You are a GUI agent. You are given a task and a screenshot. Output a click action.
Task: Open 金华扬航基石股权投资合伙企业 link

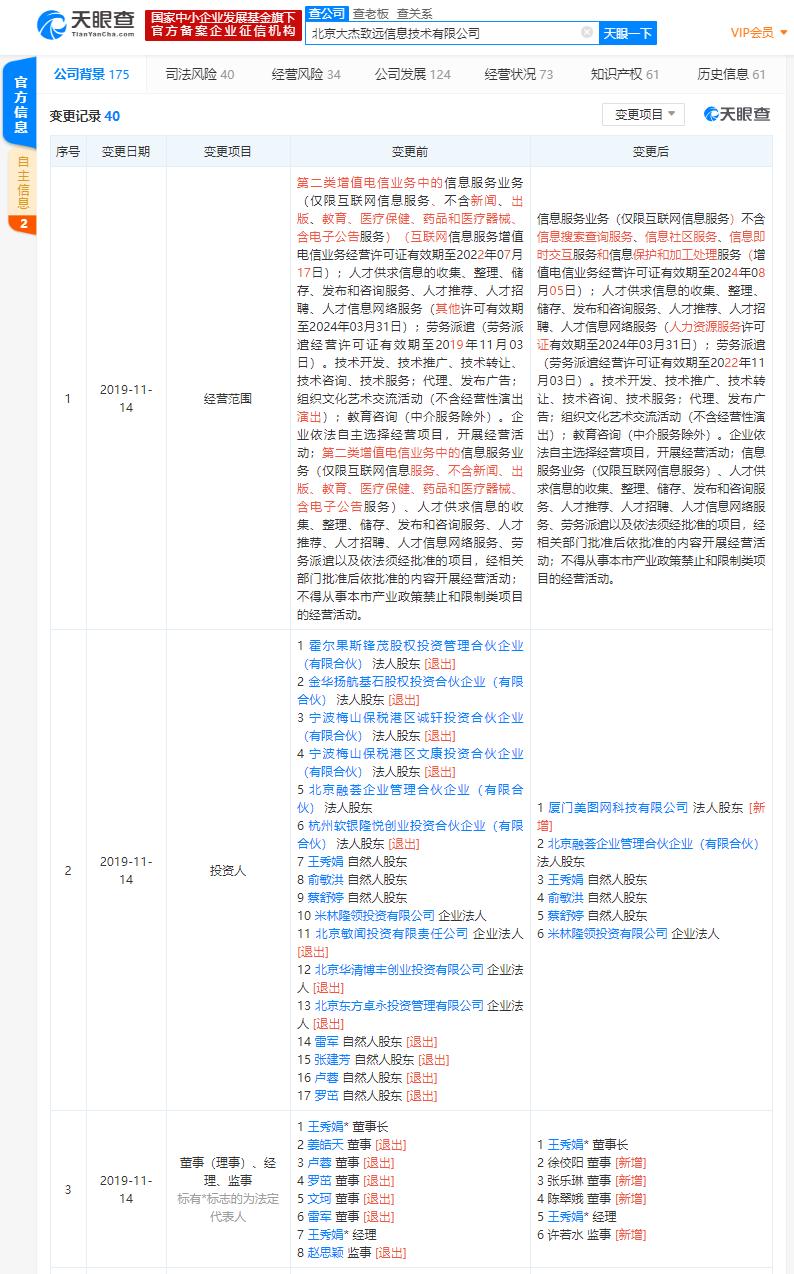pos(410,690)
